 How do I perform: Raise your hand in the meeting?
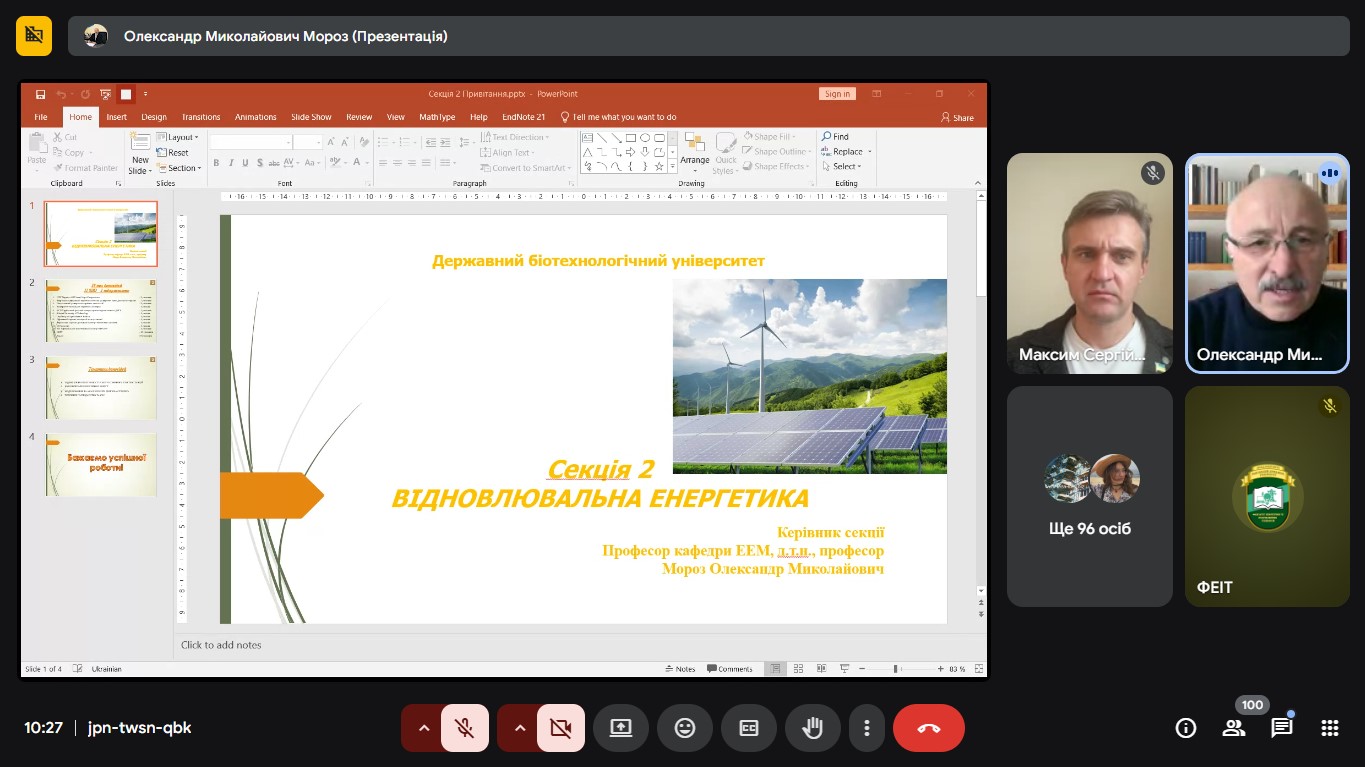(x=813, y=728)
